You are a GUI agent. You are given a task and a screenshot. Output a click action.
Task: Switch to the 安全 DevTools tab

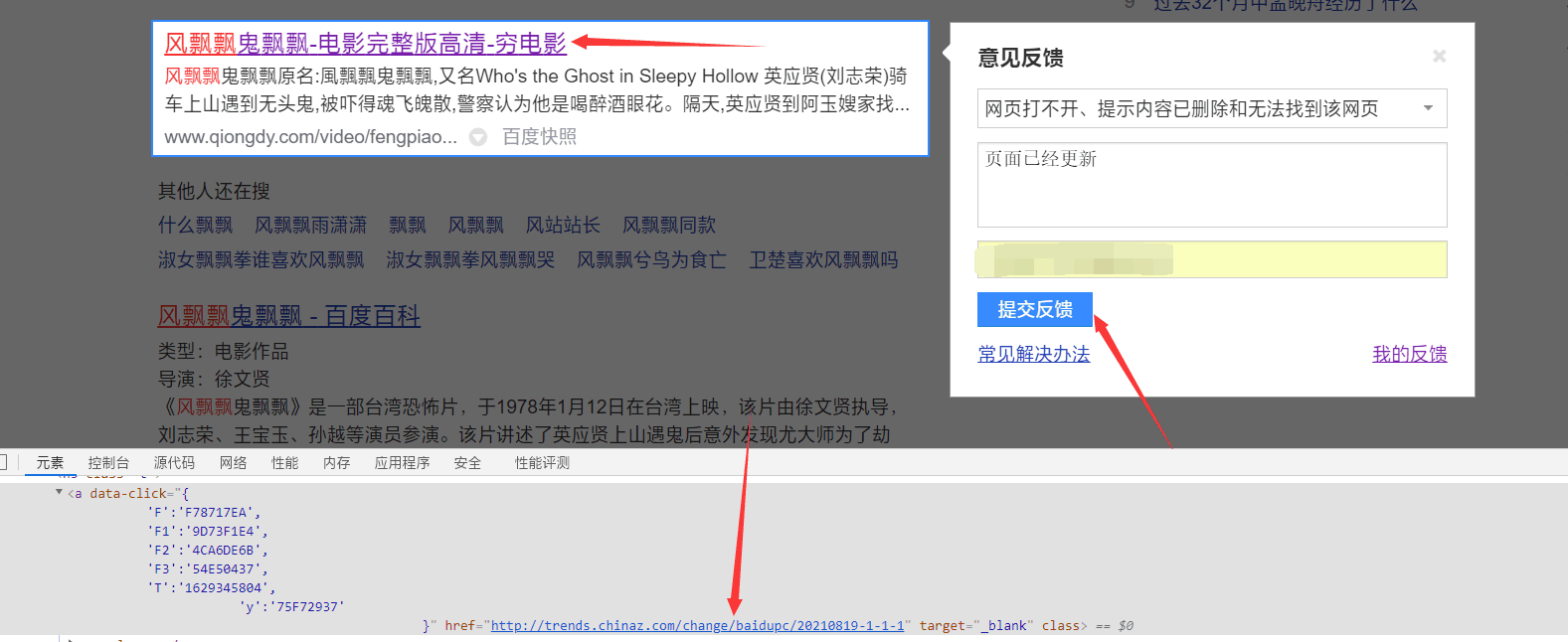(467, 463)
